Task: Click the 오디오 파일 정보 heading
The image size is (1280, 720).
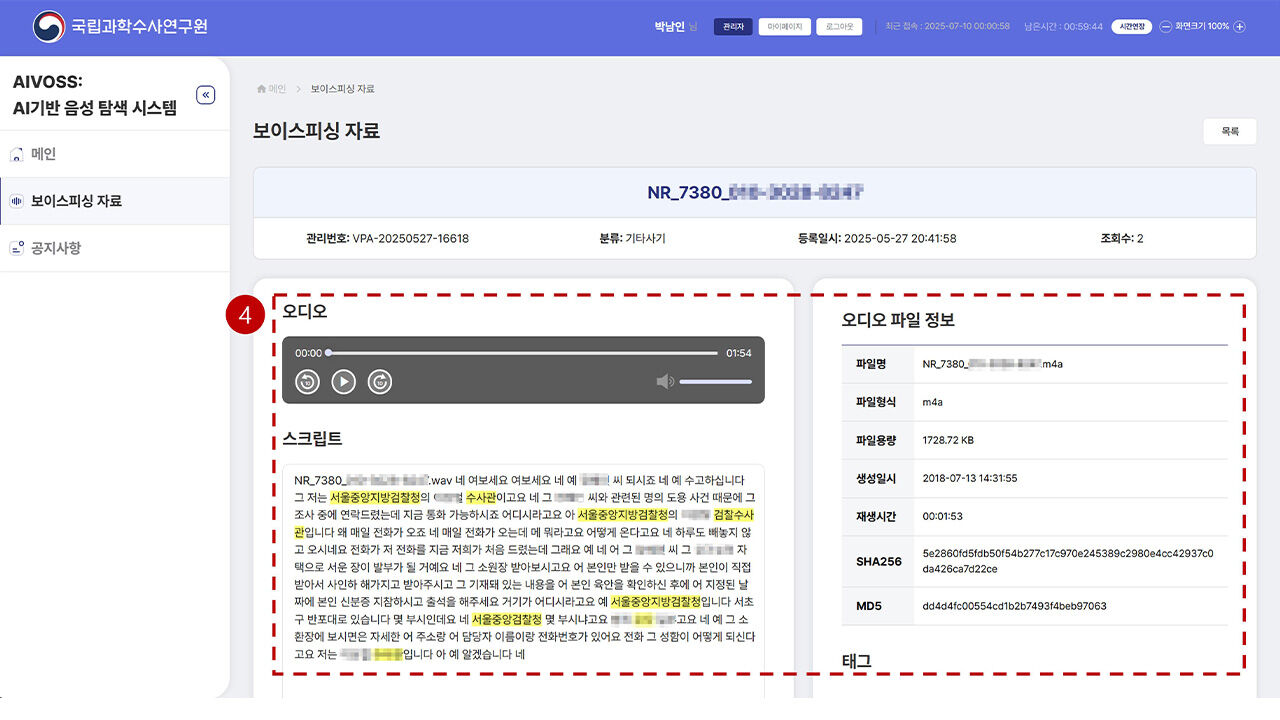Action: tap(898, 321)
